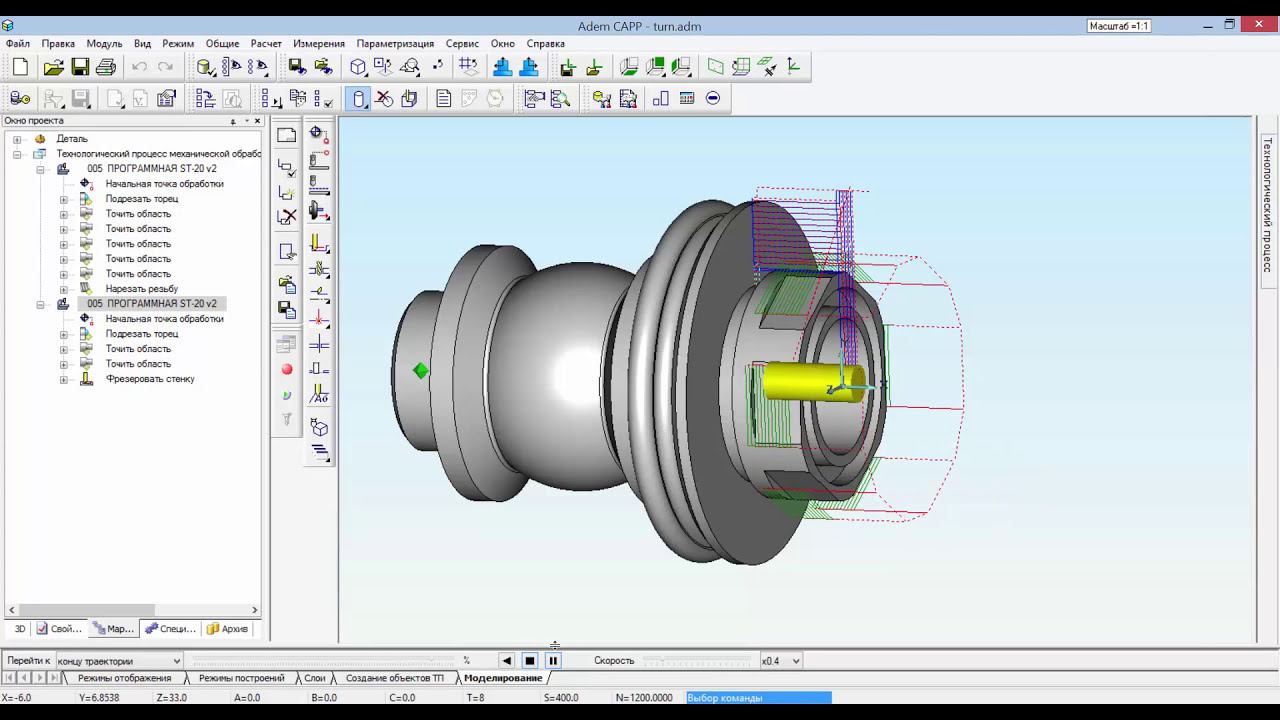Collapse the highlighted 005 ПРОГРАММНАЯ ST-20 v2 node
Viewport: 1280px width, 720px height.
tap(41, 304)
